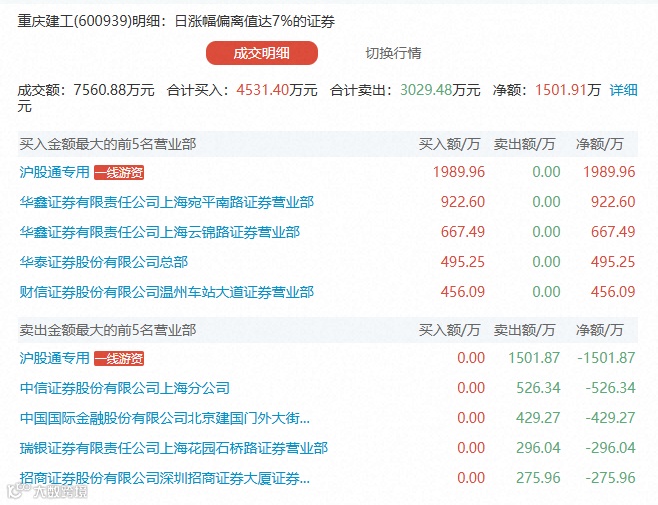Open 华泰证券股份有限公司总部 link
The height and width of the screenshot is (505, 658).
[x=104, y=262]
